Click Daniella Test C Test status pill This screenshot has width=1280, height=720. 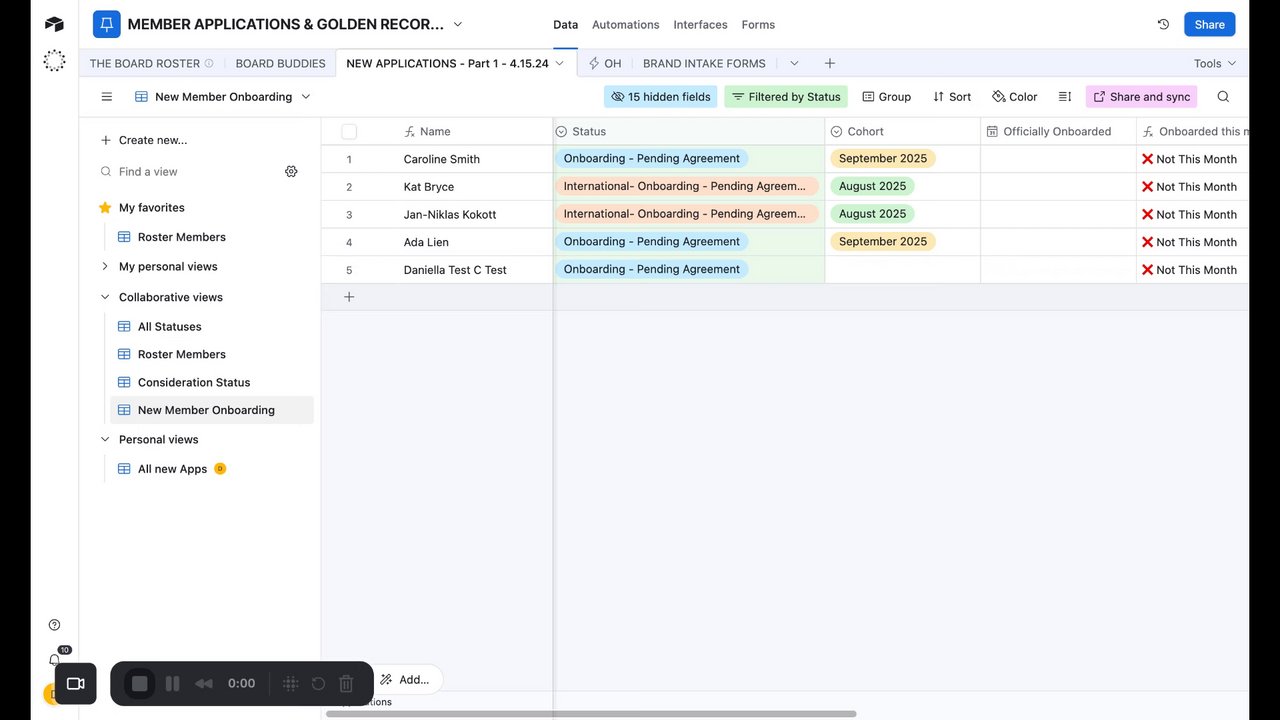pos(652,270)
